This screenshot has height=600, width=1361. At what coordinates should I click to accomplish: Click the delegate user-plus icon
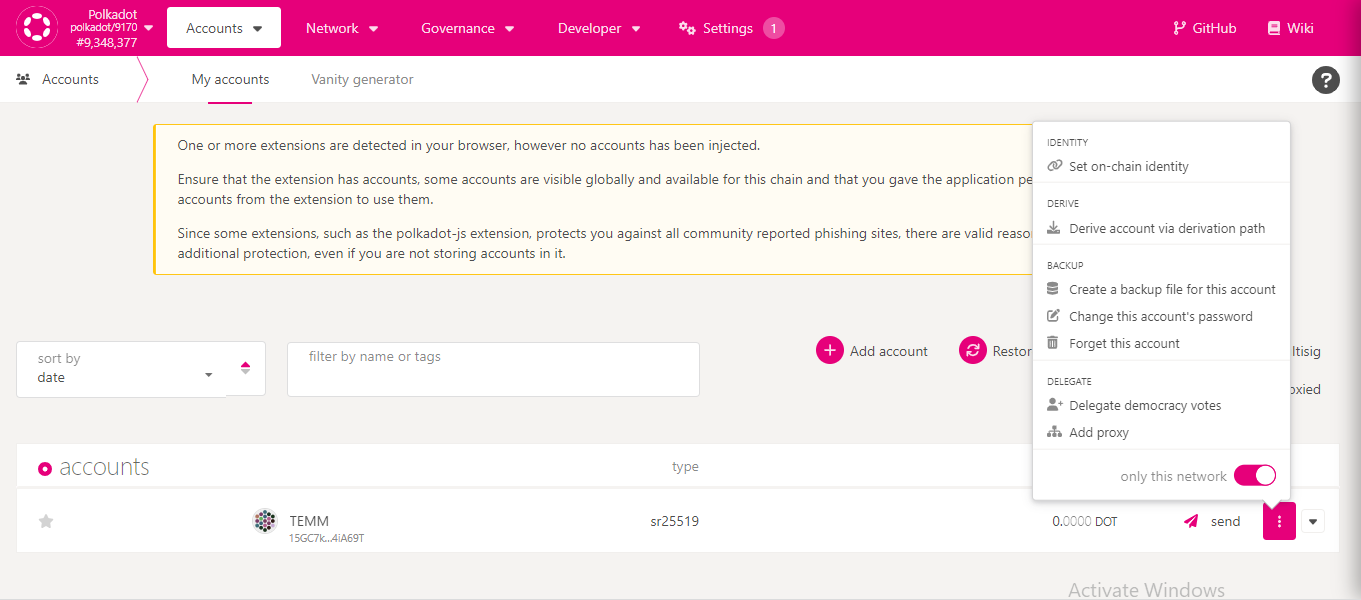pos(1055,405)
